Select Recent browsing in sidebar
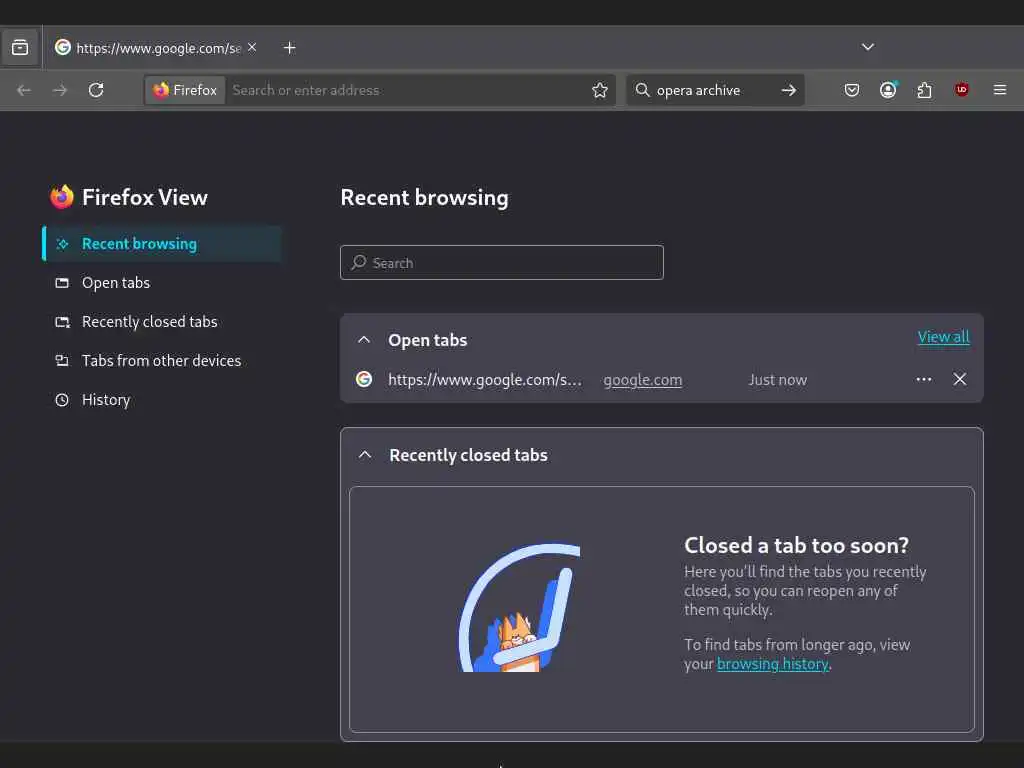 pos(162,244)
